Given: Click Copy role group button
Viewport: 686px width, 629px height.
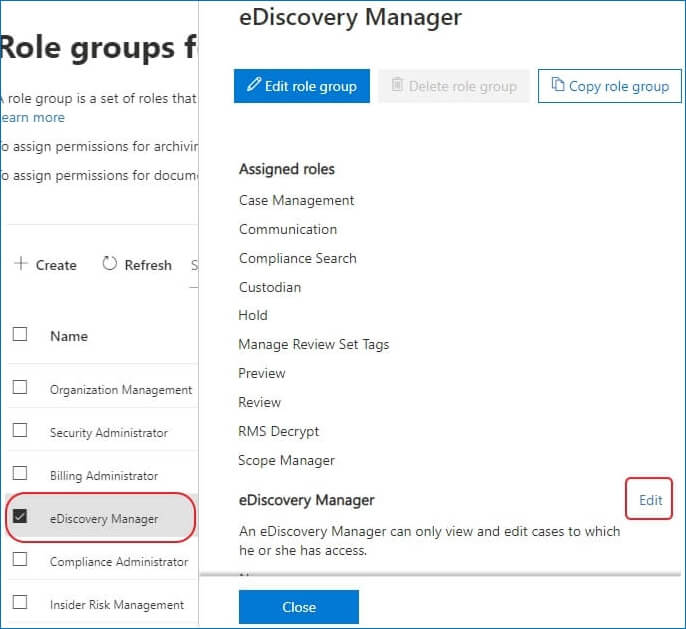Looking at the screenshot, I should click(x=609, y=86).
